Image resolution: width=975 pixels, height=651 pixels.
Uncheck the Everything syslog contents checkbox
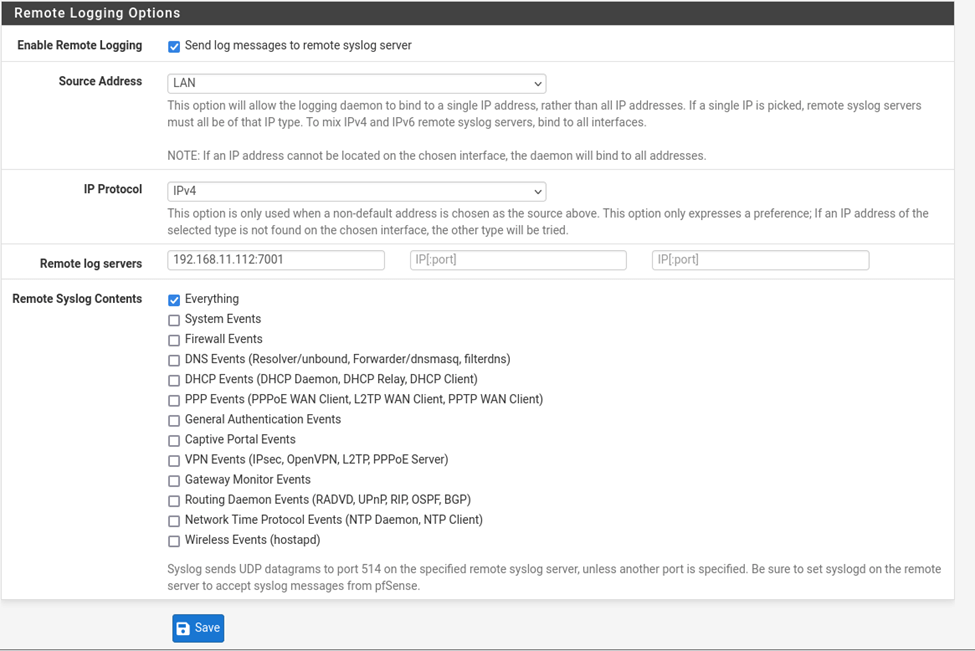pos(174,300)
